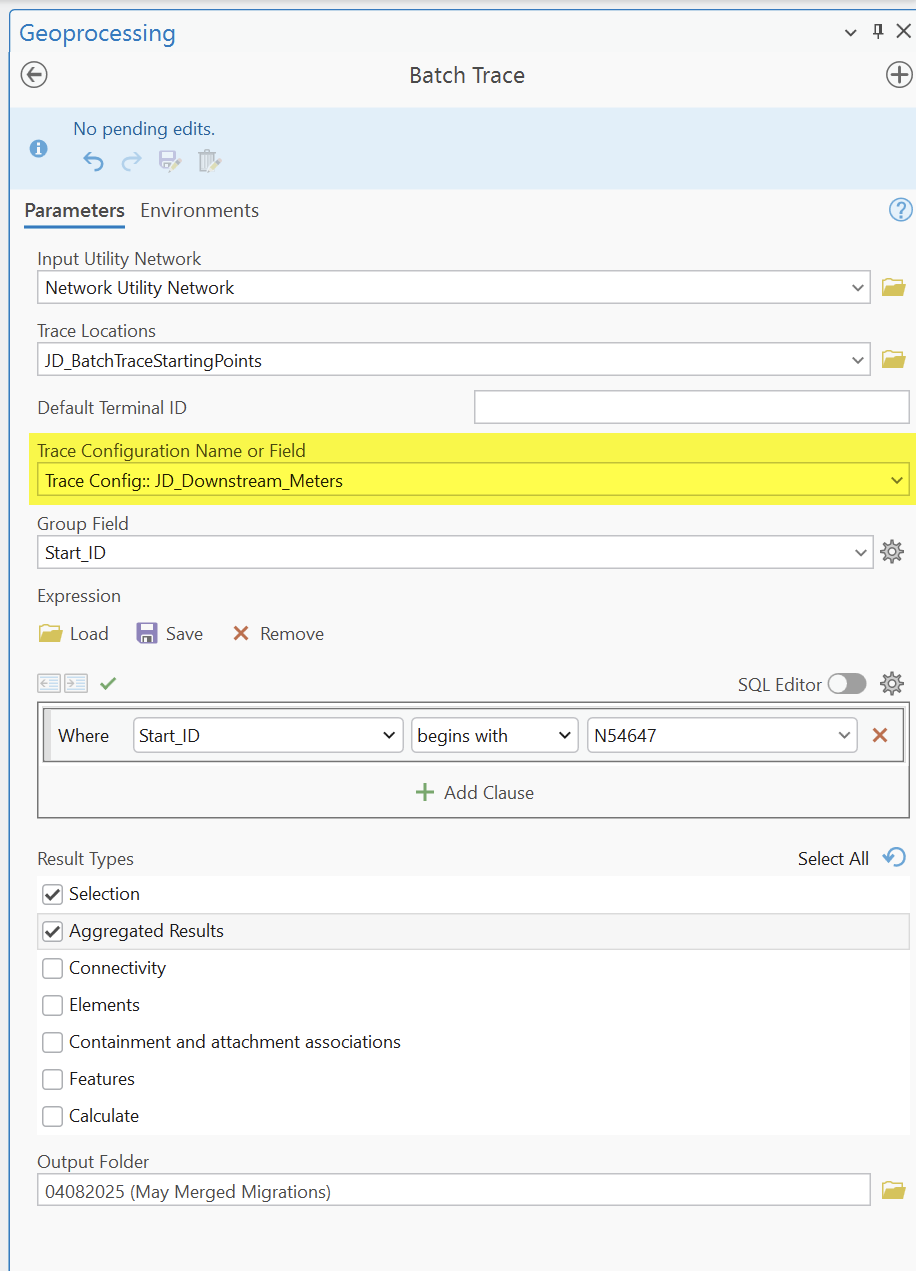Click the back navigation arrow
Image resolution: width=916 pixels, height=1271 pixels.
click(x=33, y=74)
